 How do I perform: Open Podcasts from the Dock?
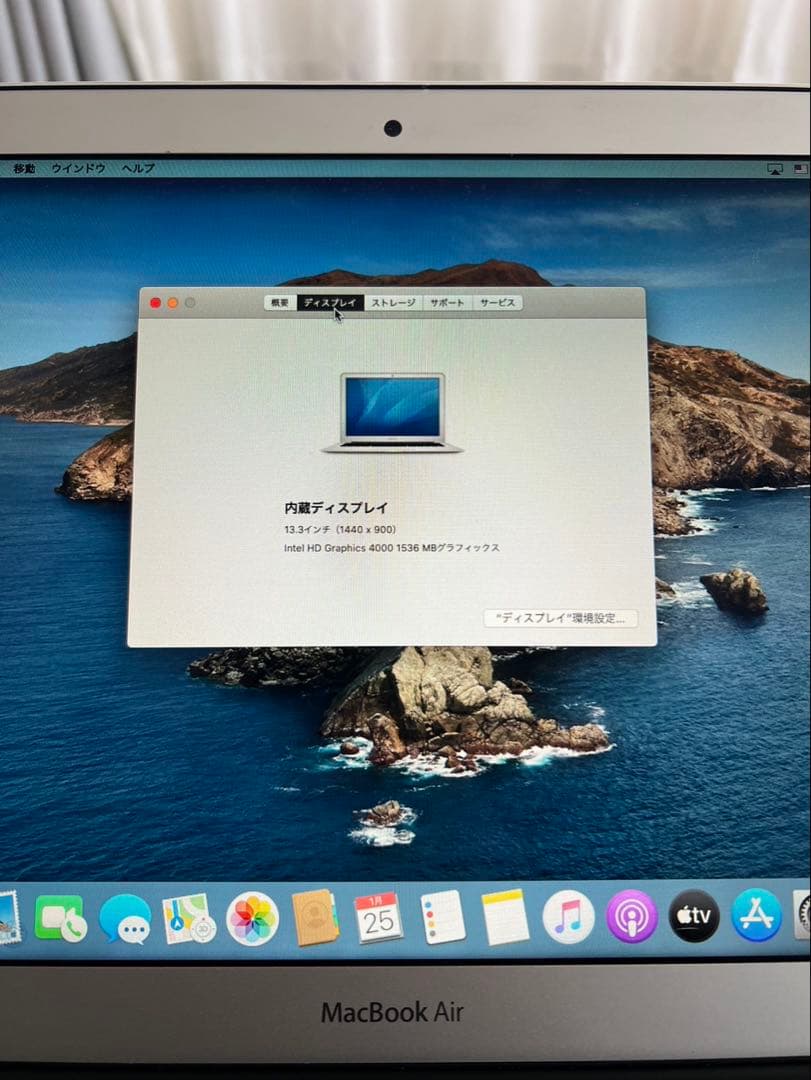click(x=631, y=916)
